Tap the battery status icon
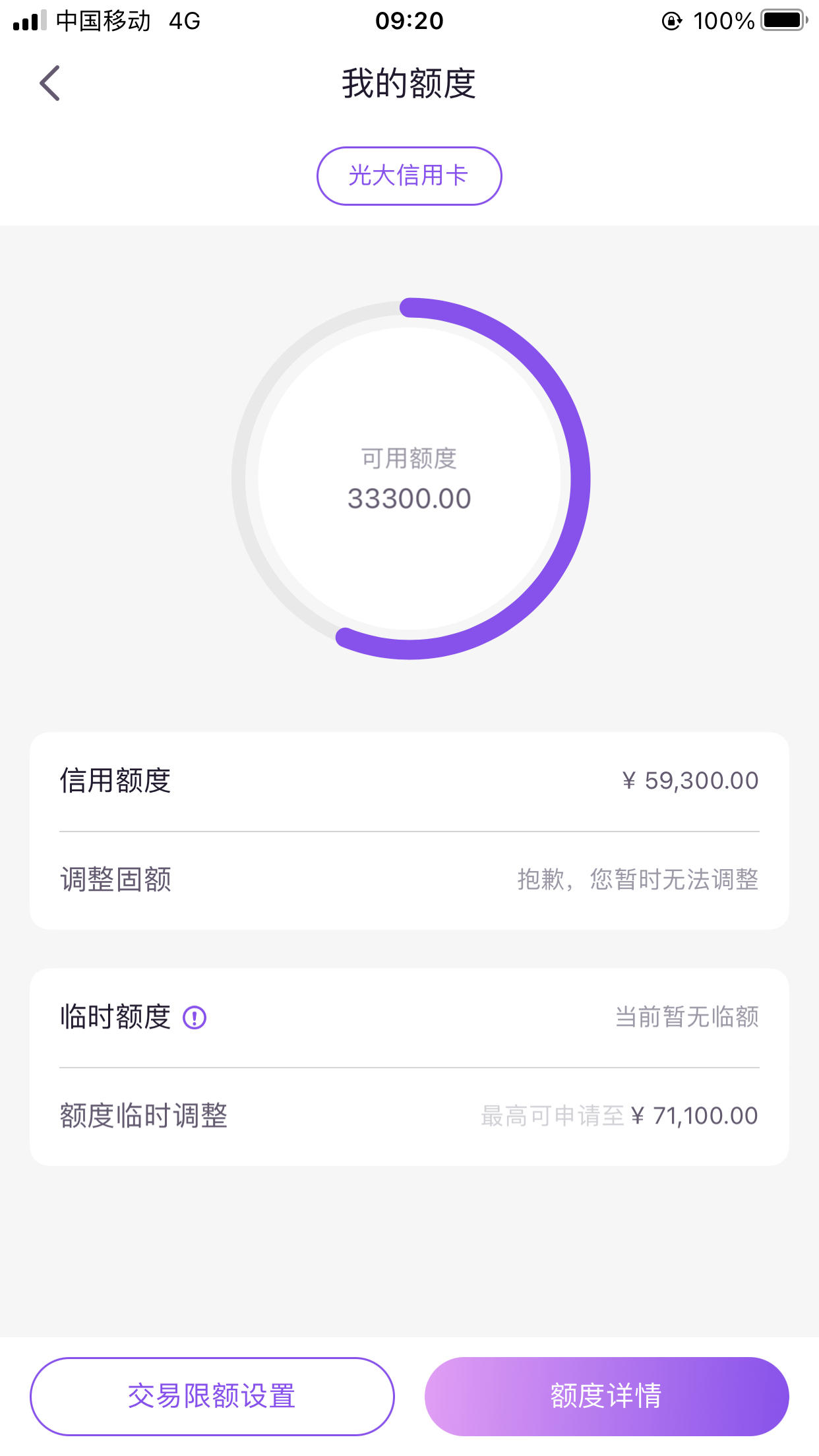The height and width of the screenshot is (1456, 819). click(784, 20)
